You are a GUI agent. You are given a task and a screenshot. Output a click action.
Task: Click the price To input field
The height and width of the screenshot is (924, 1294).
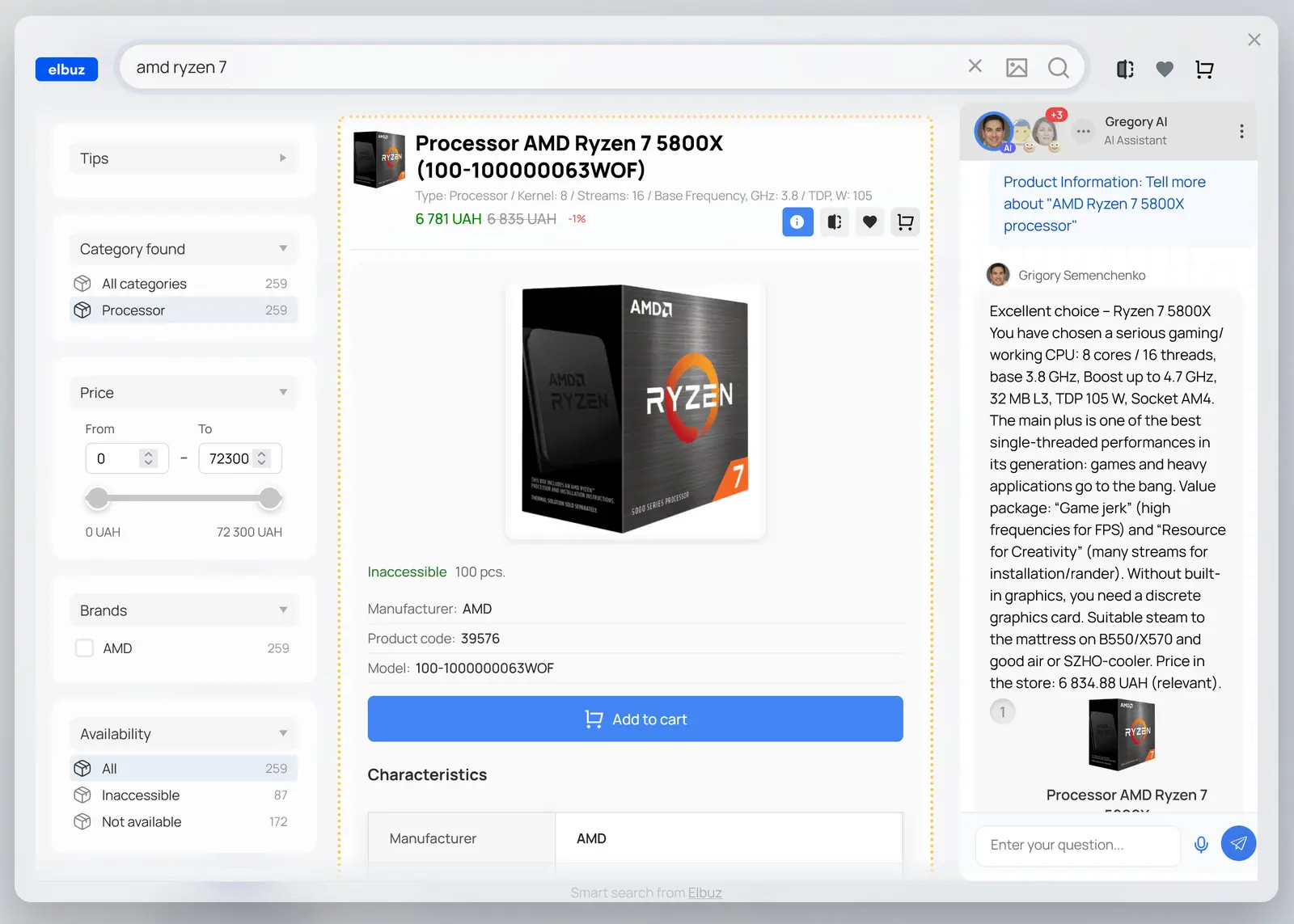[240, 458]
